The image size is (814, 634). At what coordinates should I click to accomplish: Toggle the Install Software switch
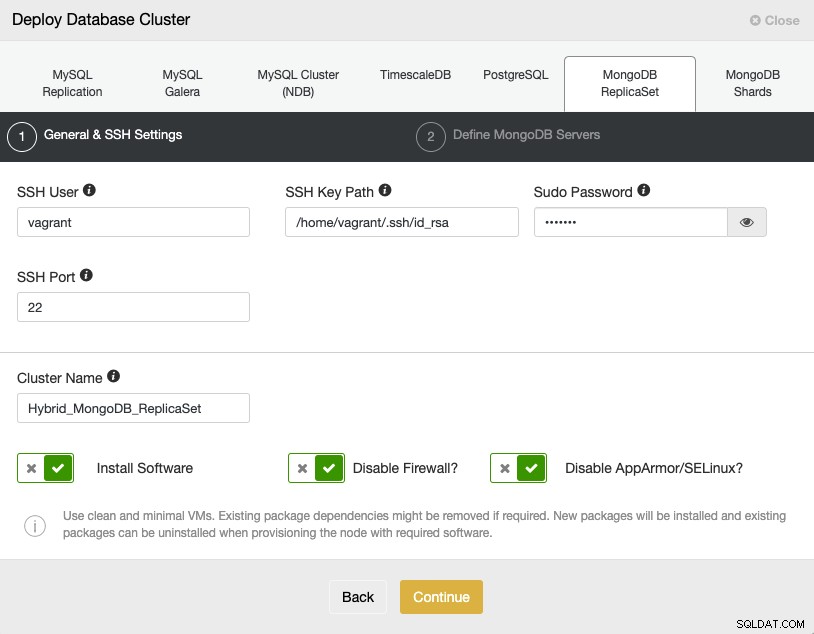(x=46, y=468)
